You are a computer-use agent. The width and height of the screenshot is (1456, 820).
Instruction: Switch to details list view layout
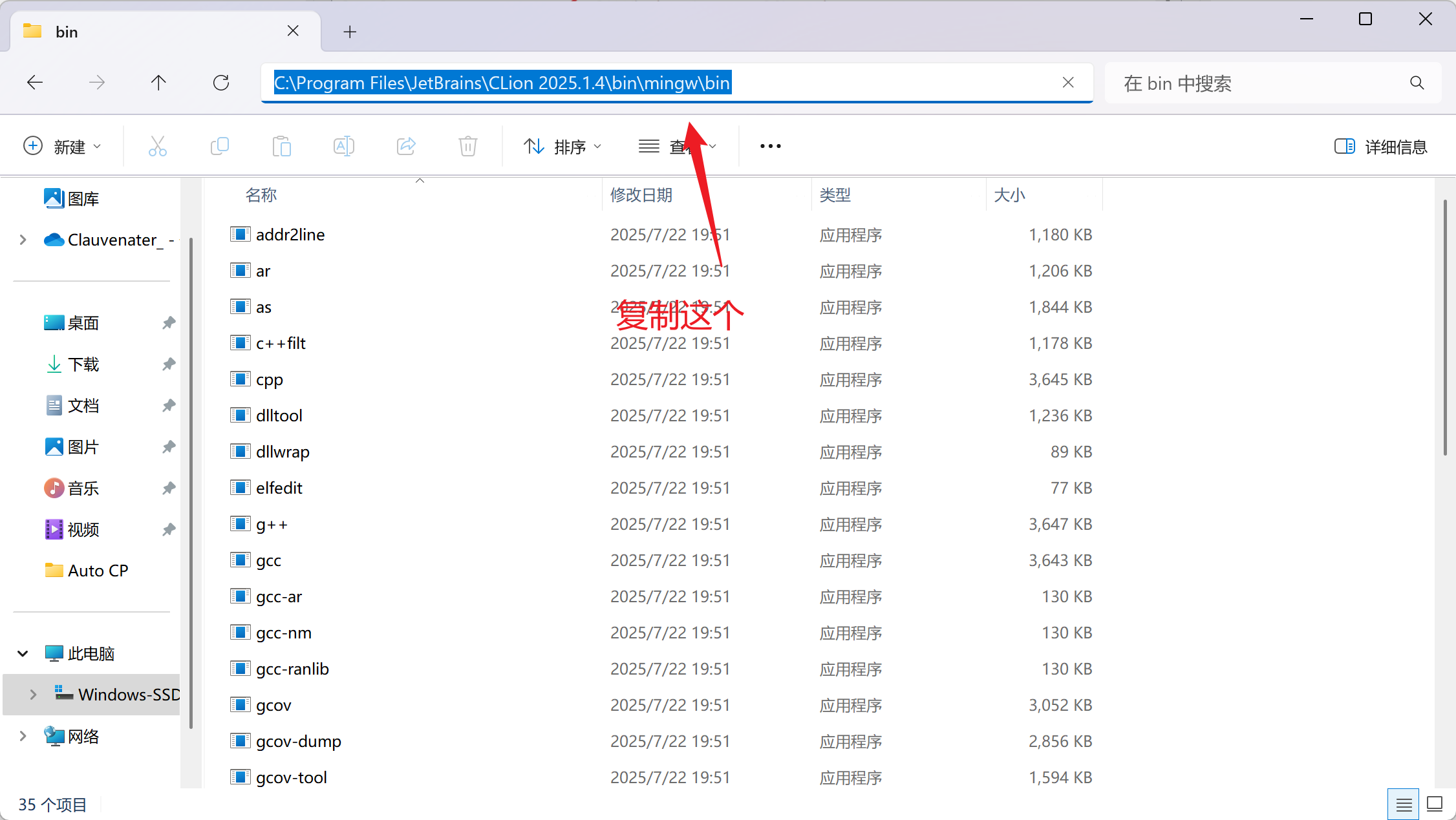pyautogui.click(x=1403, y=804)
